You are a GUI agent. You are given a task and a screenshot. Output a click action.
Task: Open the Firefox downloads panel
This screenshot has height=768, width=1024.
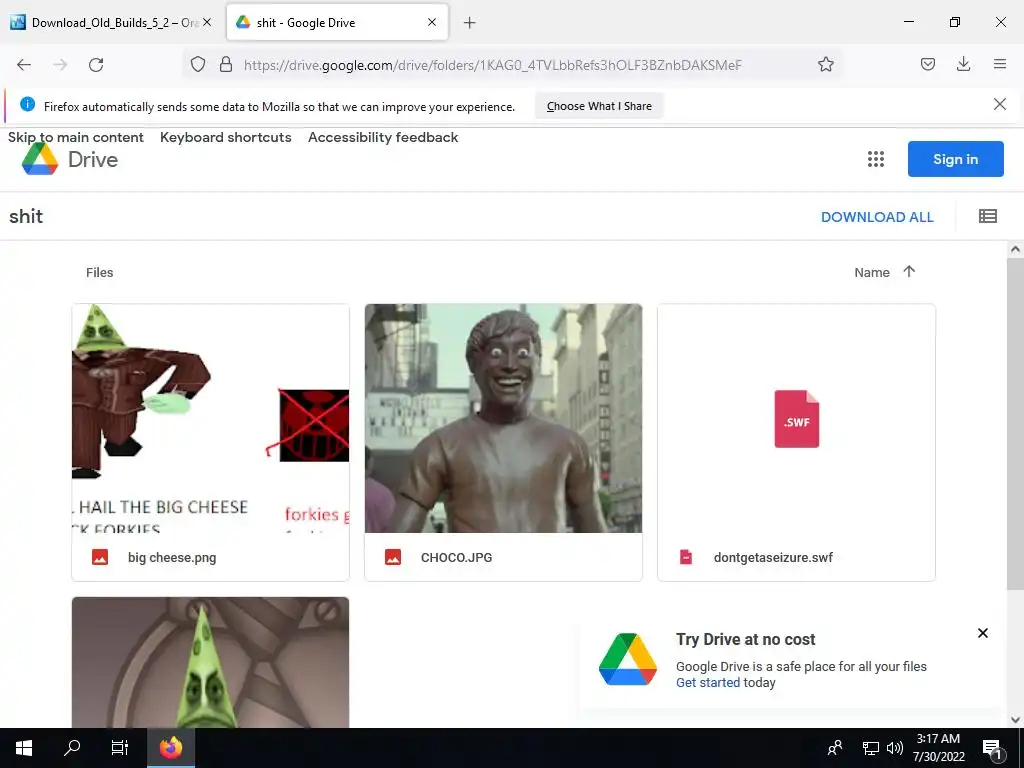click(963, 64)
